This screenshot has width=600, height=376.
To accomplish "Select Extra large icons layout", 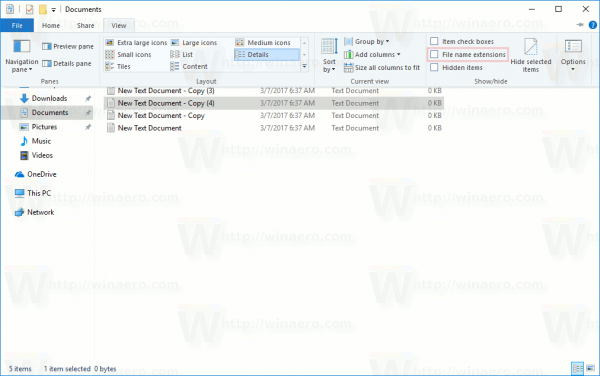I will (x=136, y=42).
